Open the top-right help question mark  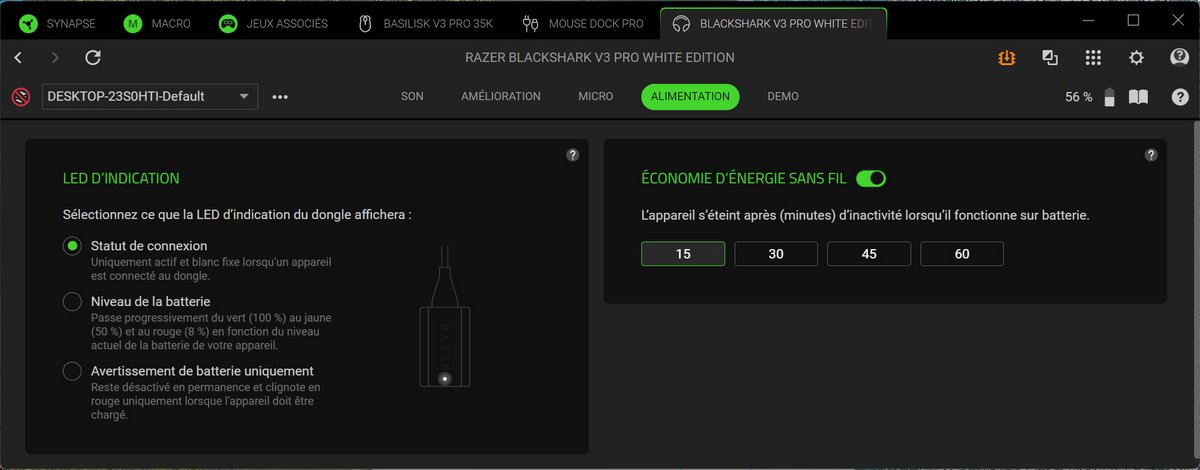pyautogui.click(x=1180, y=97)
